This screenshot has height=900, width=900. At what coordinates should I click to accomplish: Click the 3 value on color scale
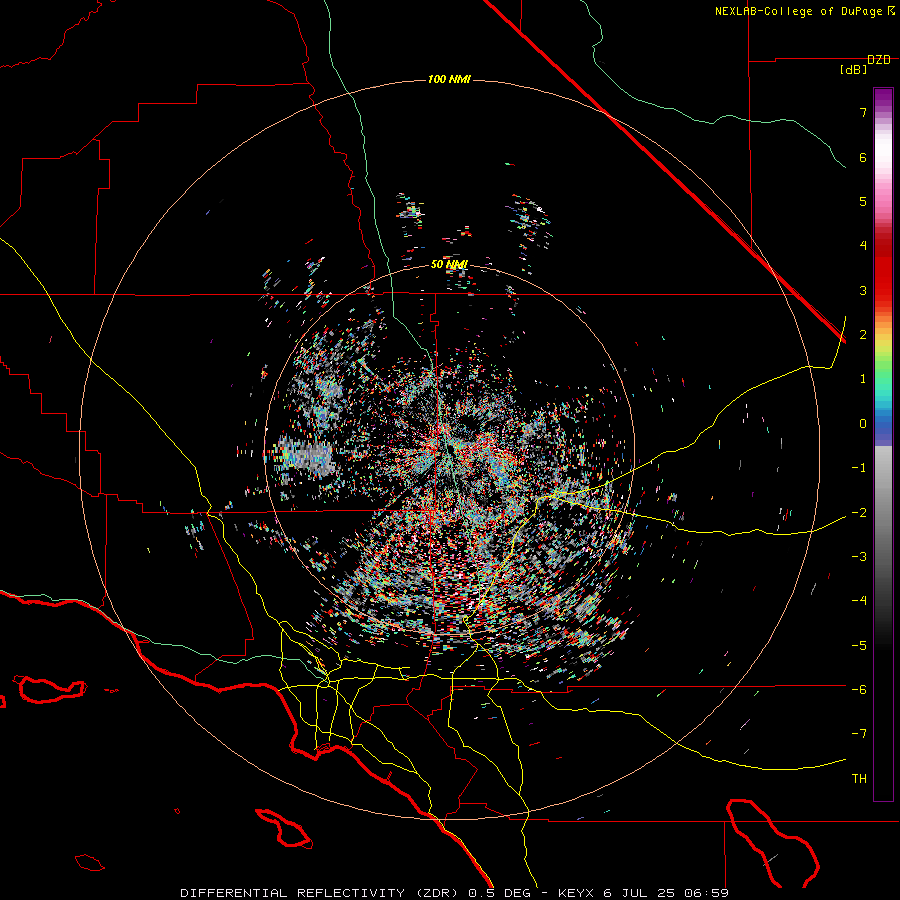(x=863, y=290)
